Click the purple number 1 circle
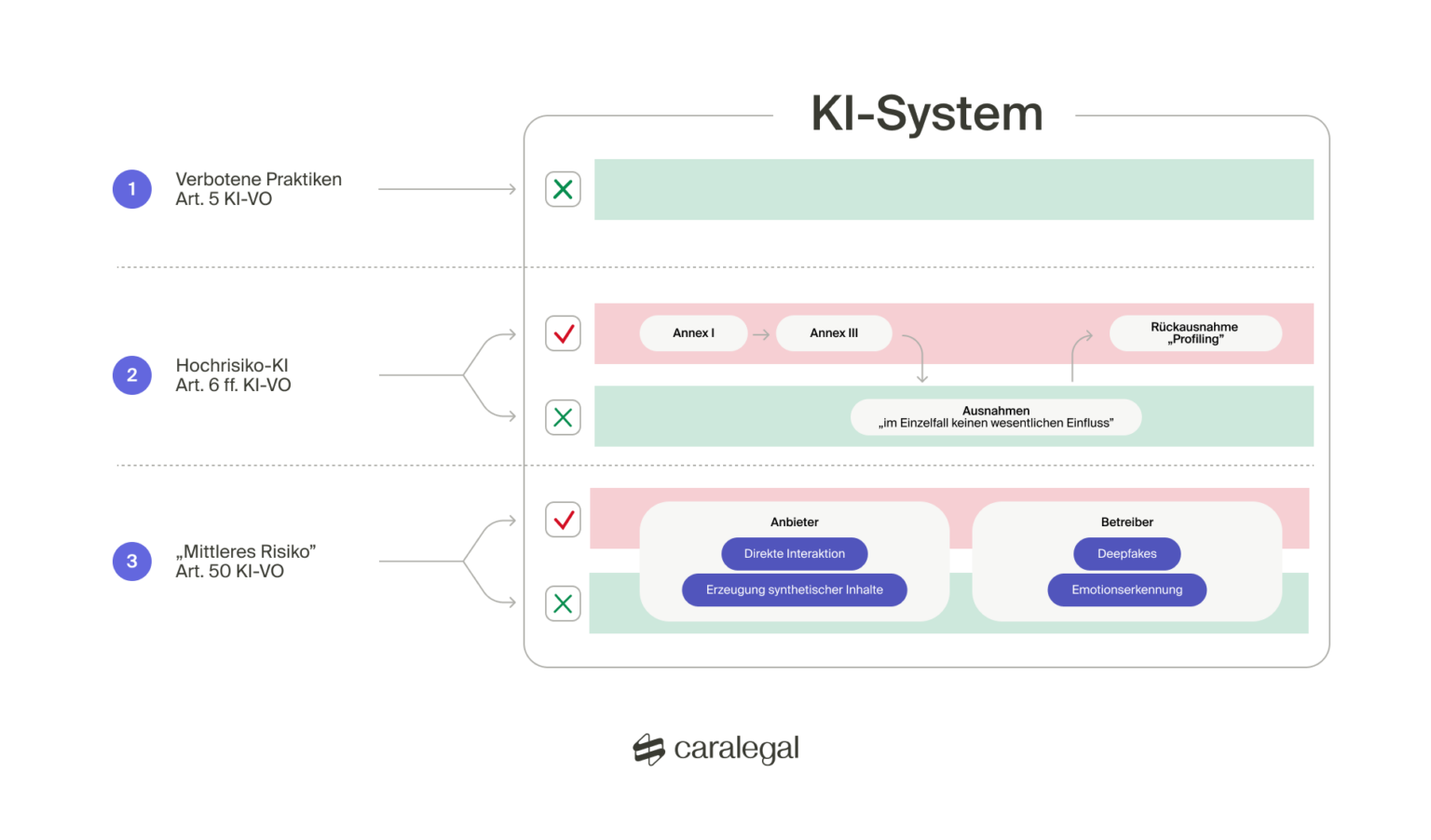The image size is (1431, 840). (132, 189)
